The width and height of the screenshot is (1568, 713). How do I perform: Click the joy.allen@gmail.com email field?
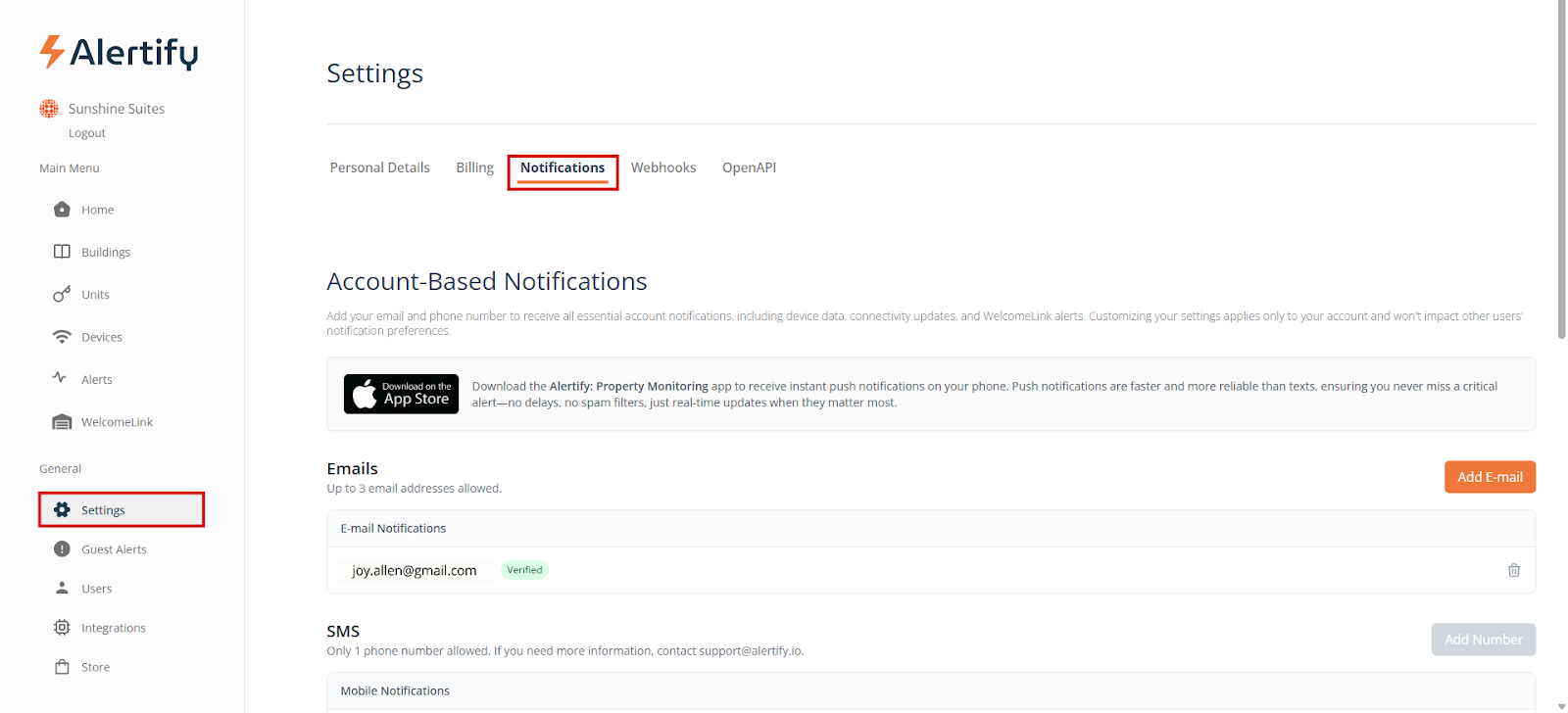[x=415, y=571]
